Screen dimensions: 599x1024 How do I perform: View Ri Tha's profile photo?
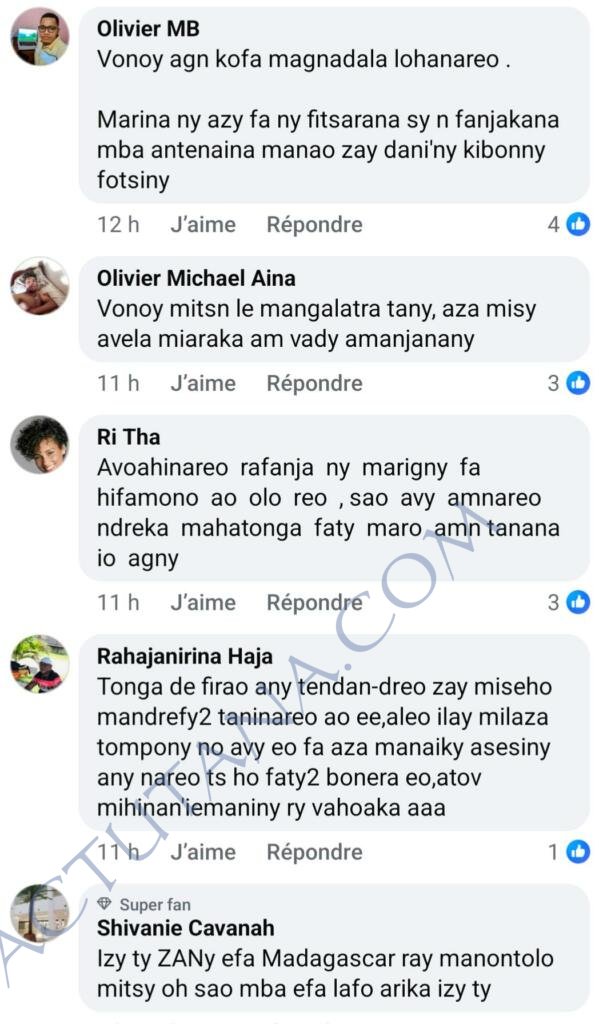(40, 444)
